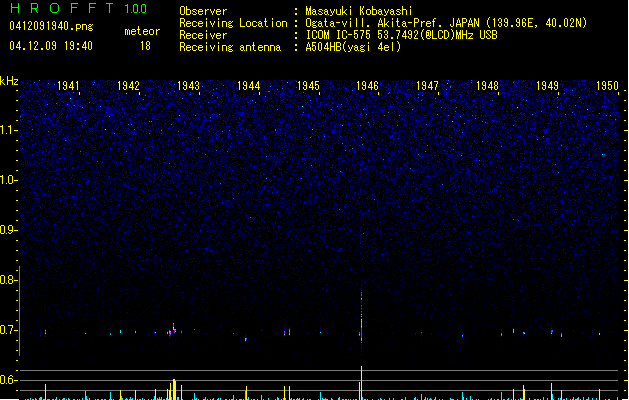
Task: Click the Receiving Location value text
Action: pyautogui.click(x=446, y=23)
